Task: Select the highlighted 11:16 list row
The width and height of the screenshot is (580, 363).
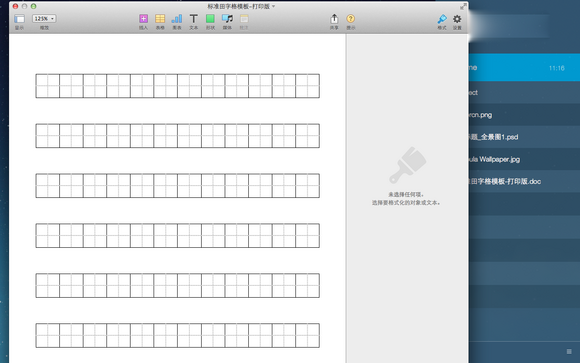Action: [x=524, y=68]
